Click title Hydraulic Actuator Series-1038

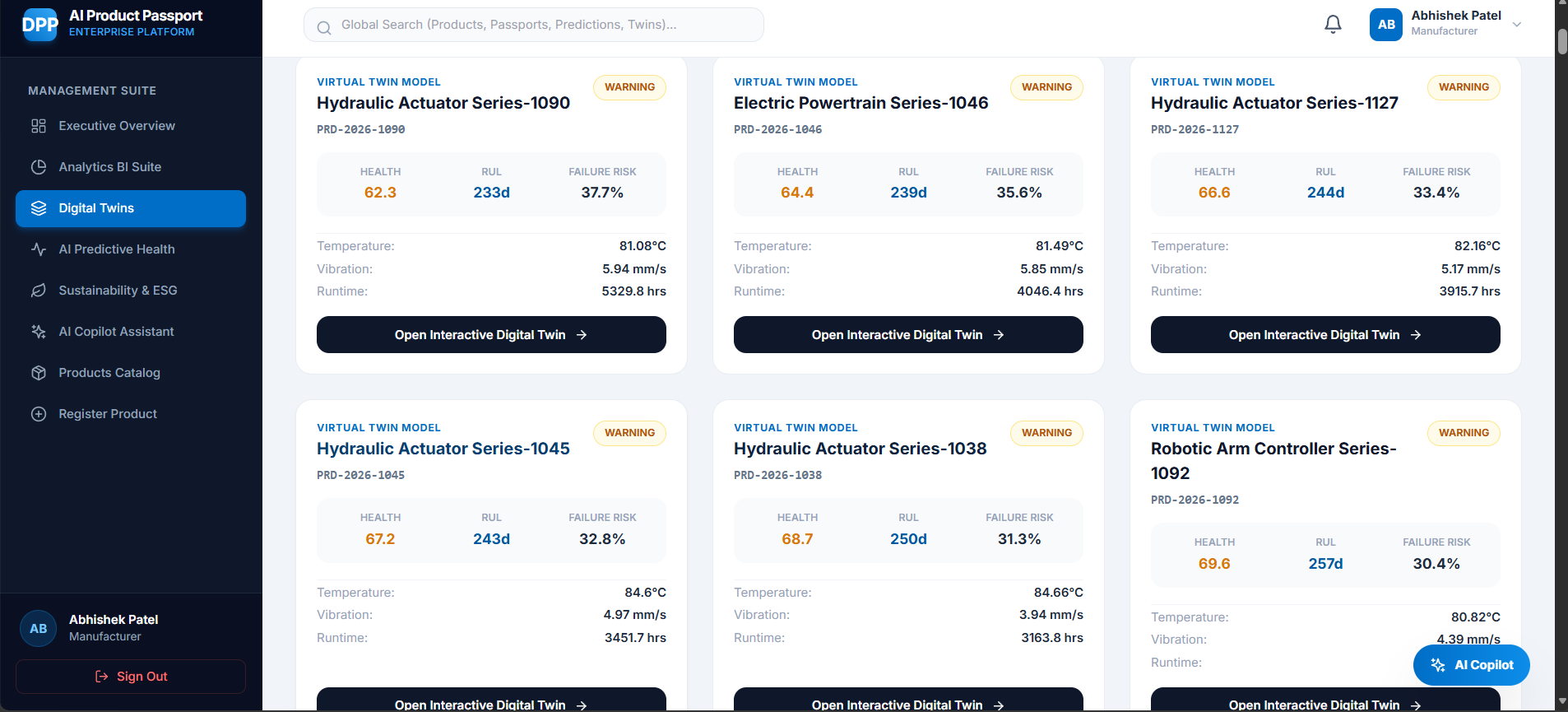point(861,449)
